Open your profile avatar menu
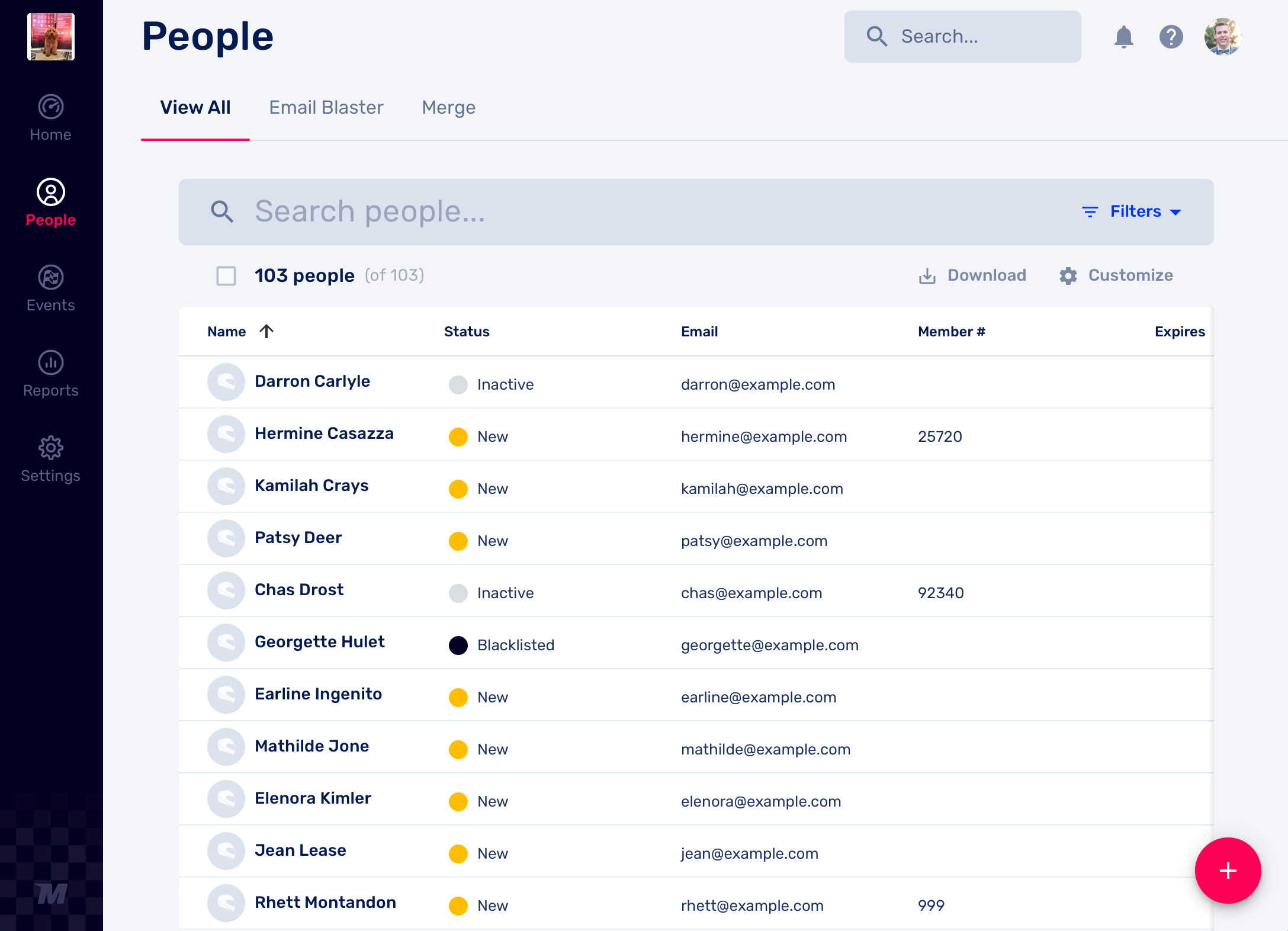 coord(1223,37)
